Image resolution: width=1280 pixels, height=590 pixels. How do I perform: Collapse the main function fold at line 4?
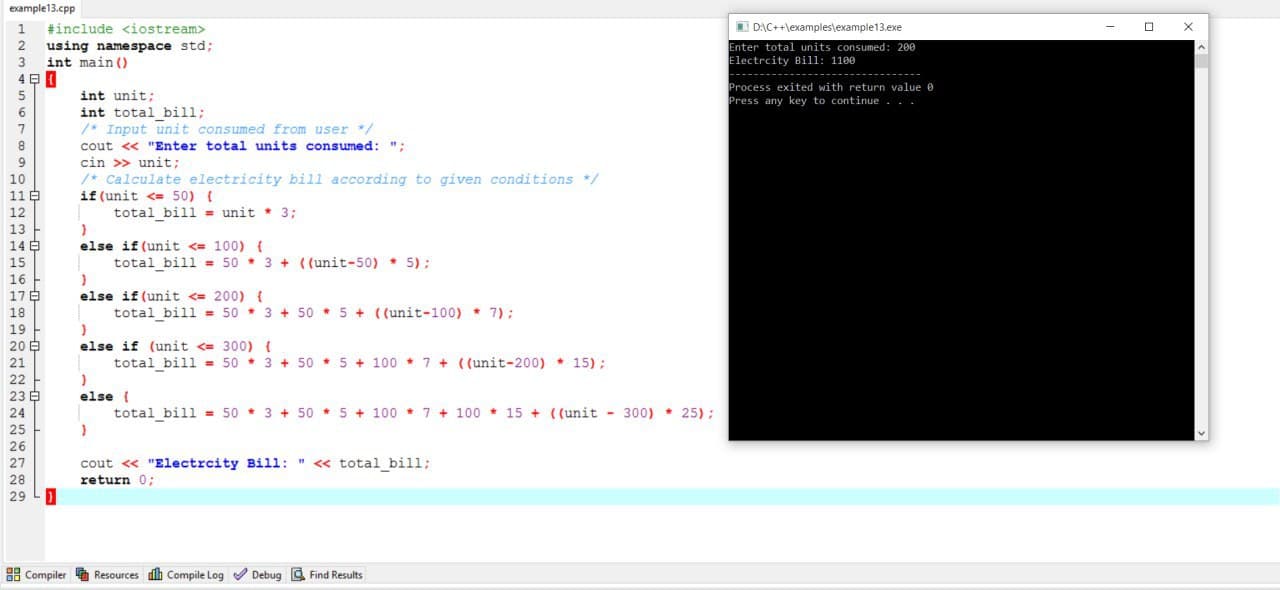coord(35,79)
